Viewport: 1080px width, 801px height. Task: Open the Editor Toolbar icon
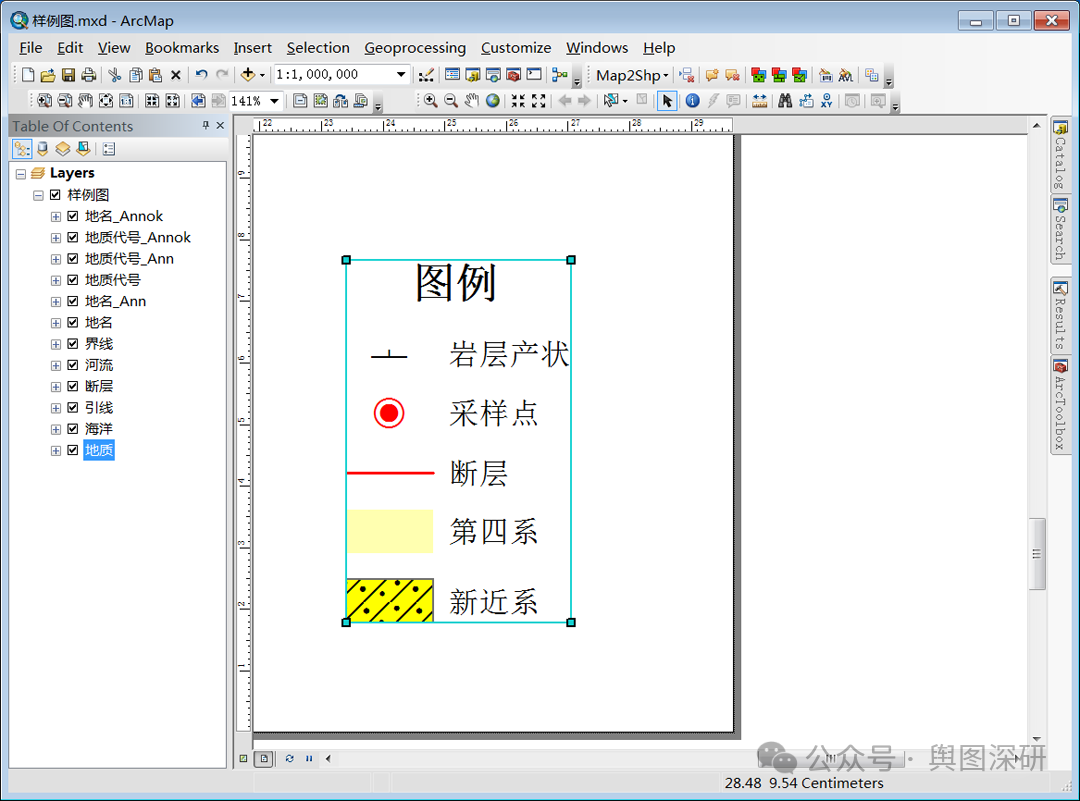(x=426, y=75)
